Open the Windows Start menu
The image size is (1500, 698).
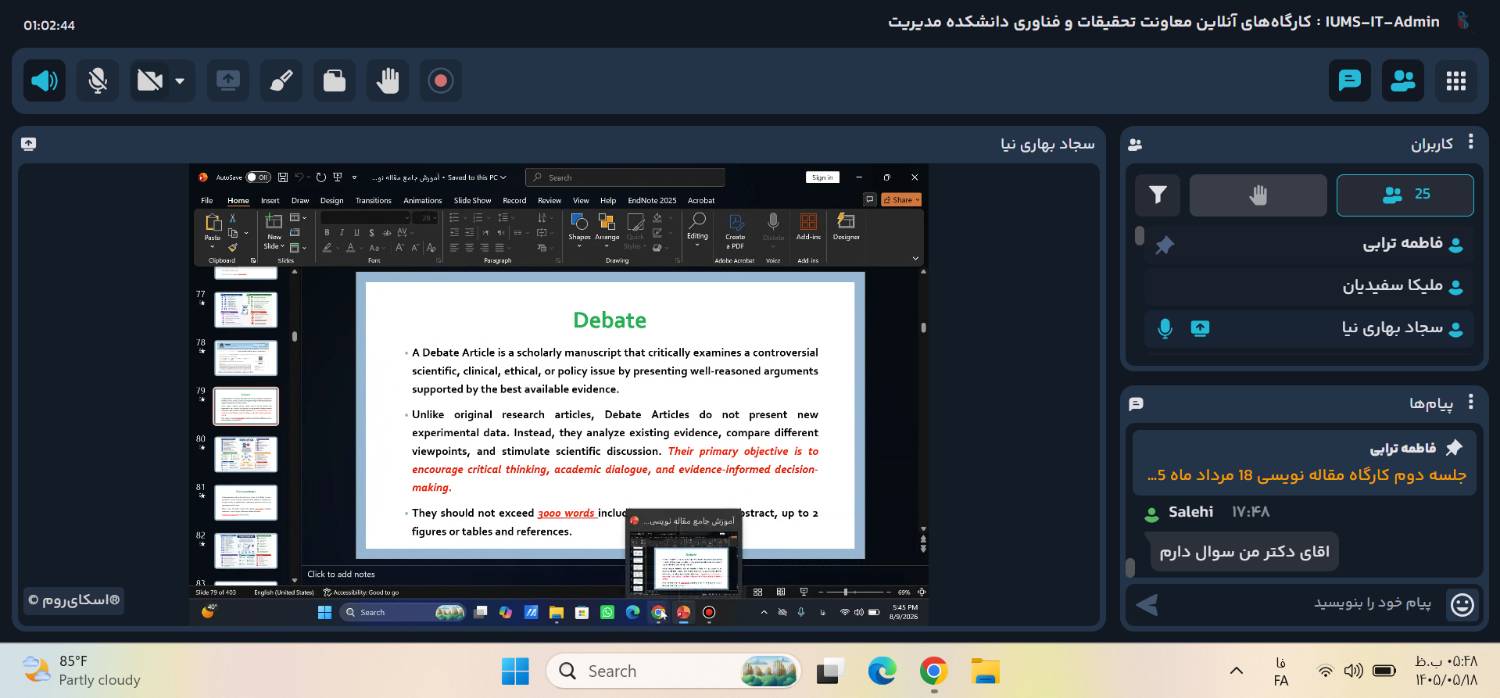point(515,671)
